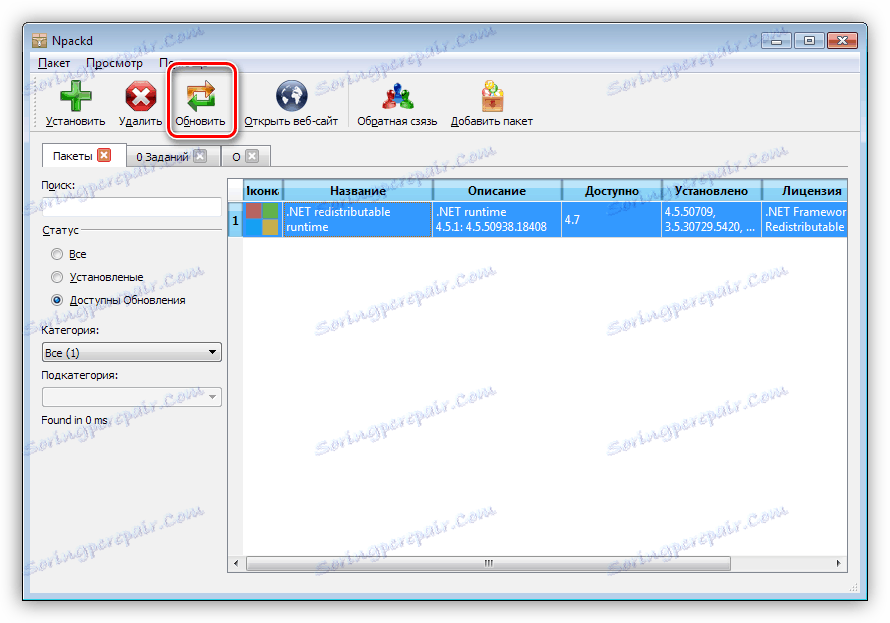
Task: Open the Подкатегория dropdown
Action: point(132,397)
